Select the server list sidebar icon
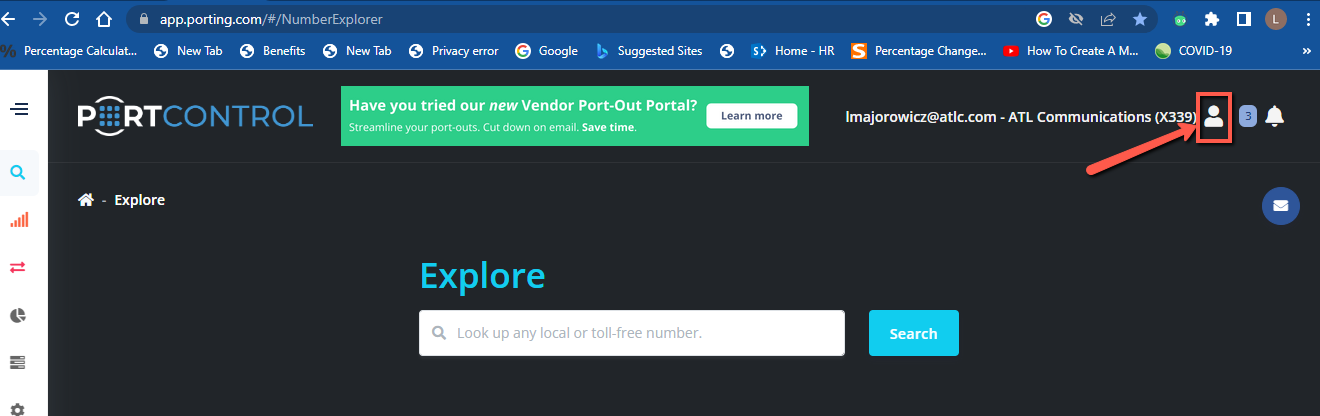 tap(18, 362)
